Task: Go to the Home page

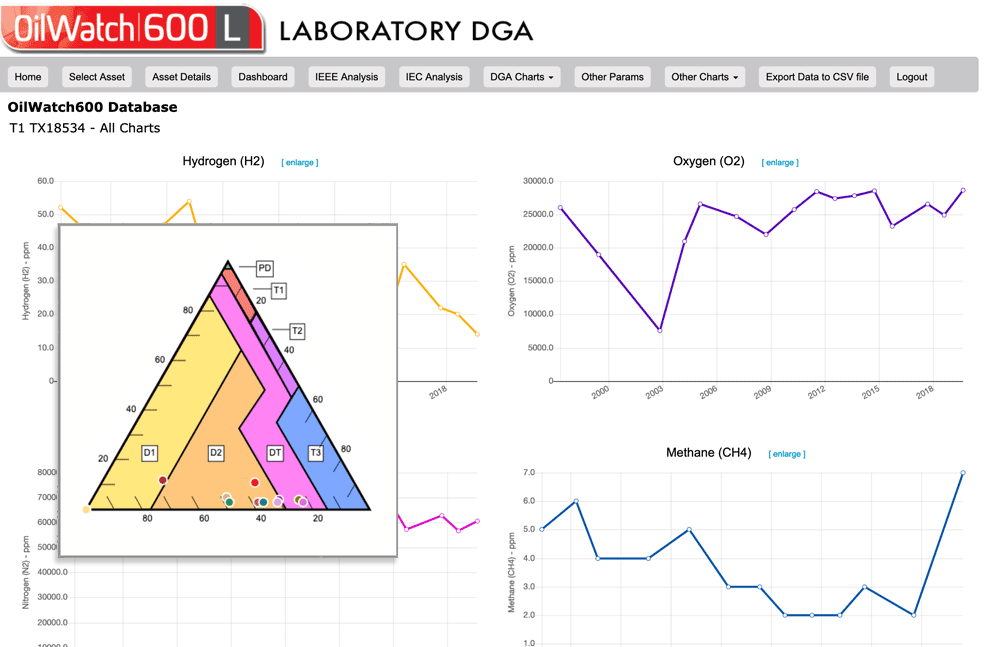Action: (x=28, y=77)
